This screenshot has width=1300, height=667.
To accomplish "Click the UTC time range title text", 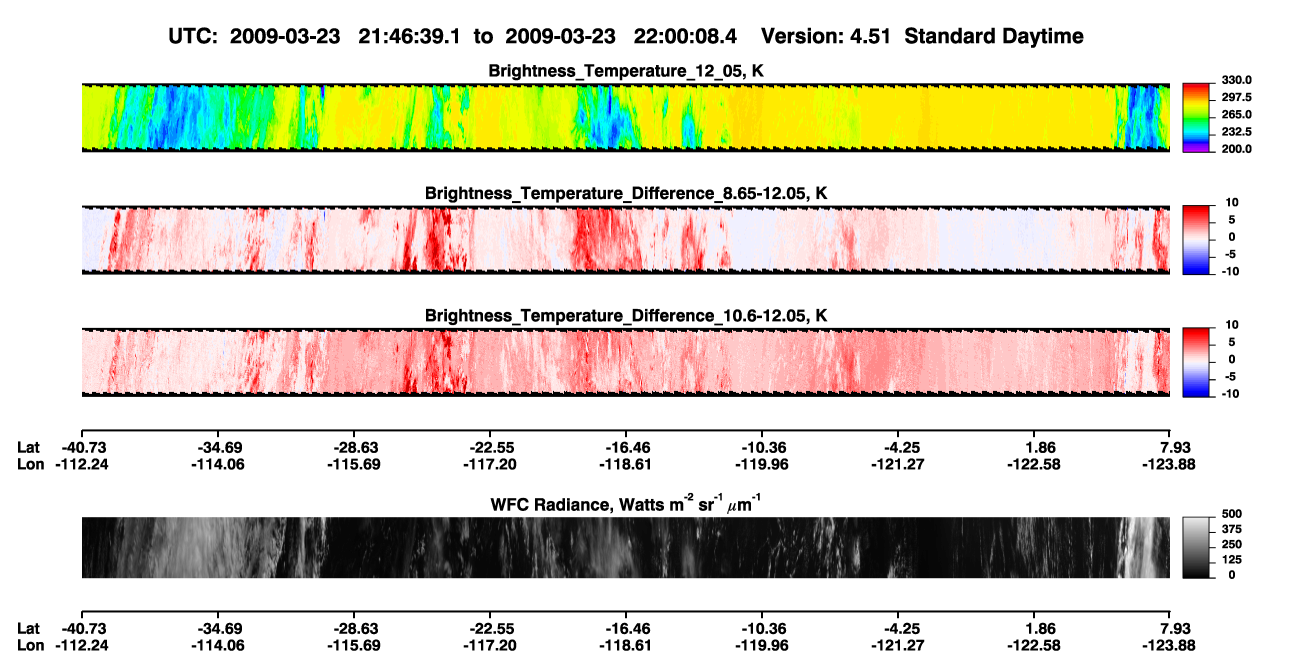I will pos(625,36).
